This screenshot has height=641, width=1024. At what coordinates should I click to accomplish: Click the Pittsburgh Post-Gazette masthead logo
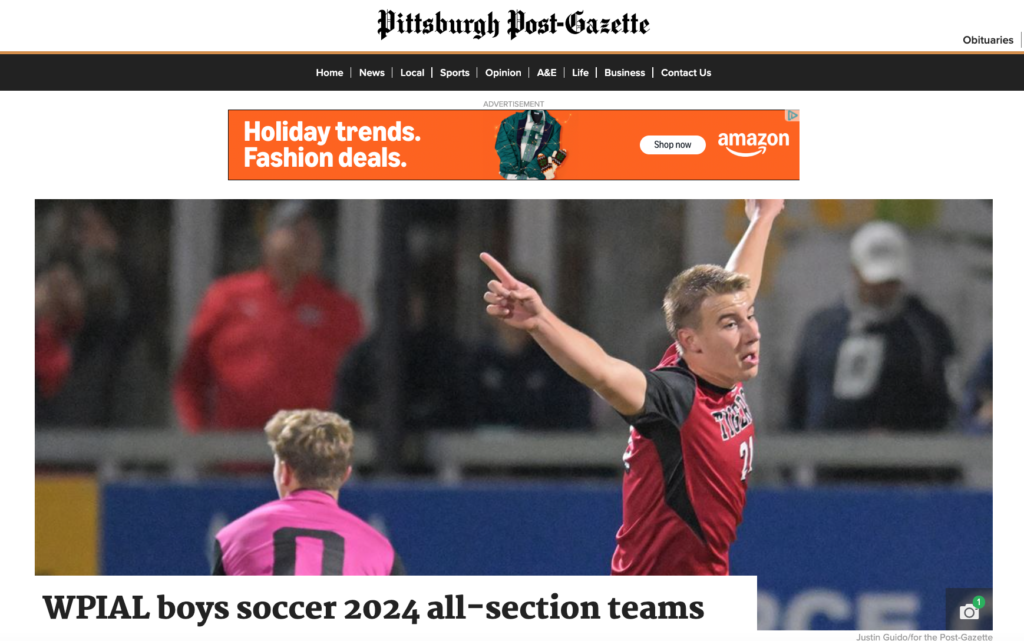[513, 25]
